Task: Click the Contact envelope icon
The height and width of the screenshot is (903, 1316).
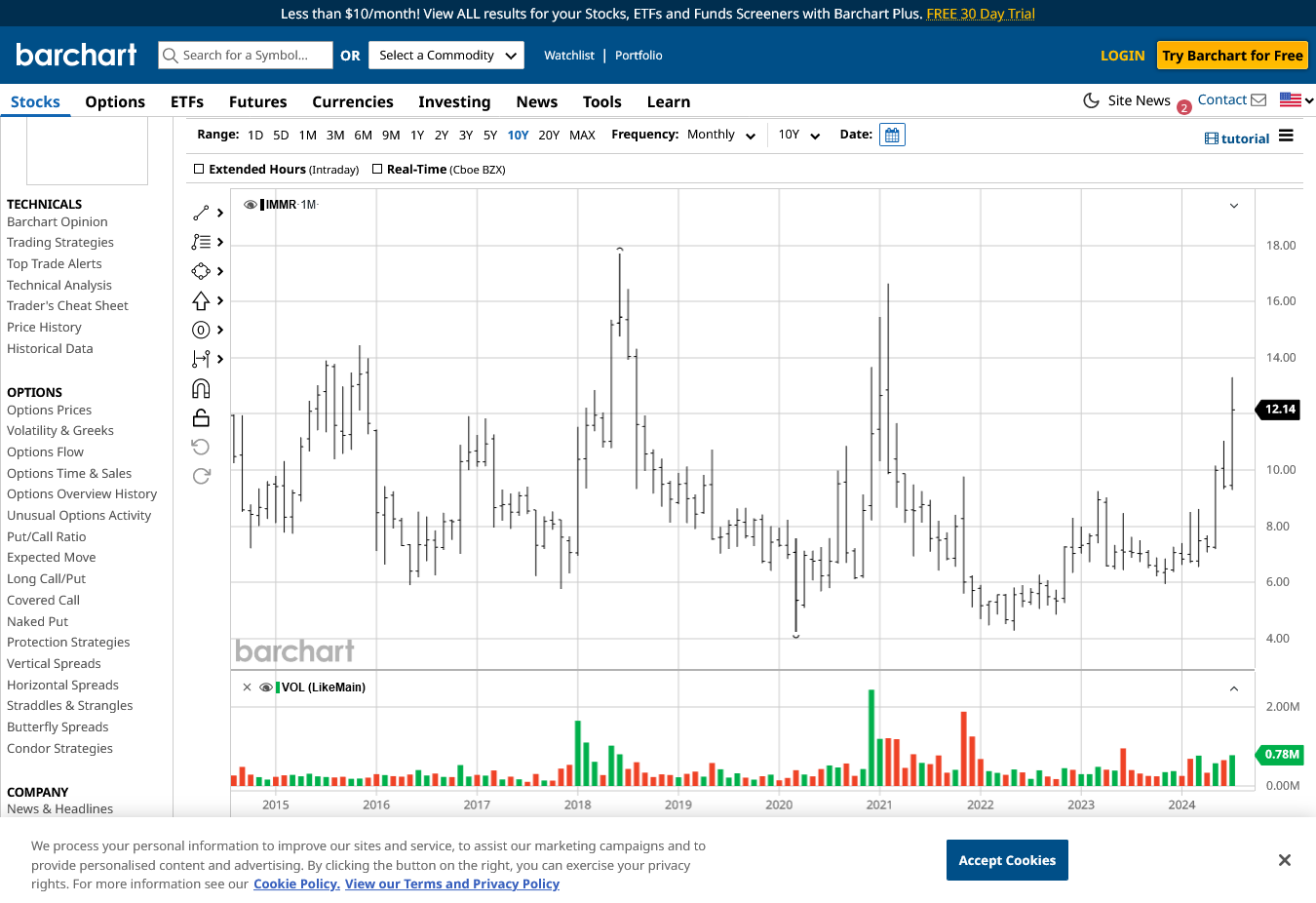Action: tap(1258, 99)
